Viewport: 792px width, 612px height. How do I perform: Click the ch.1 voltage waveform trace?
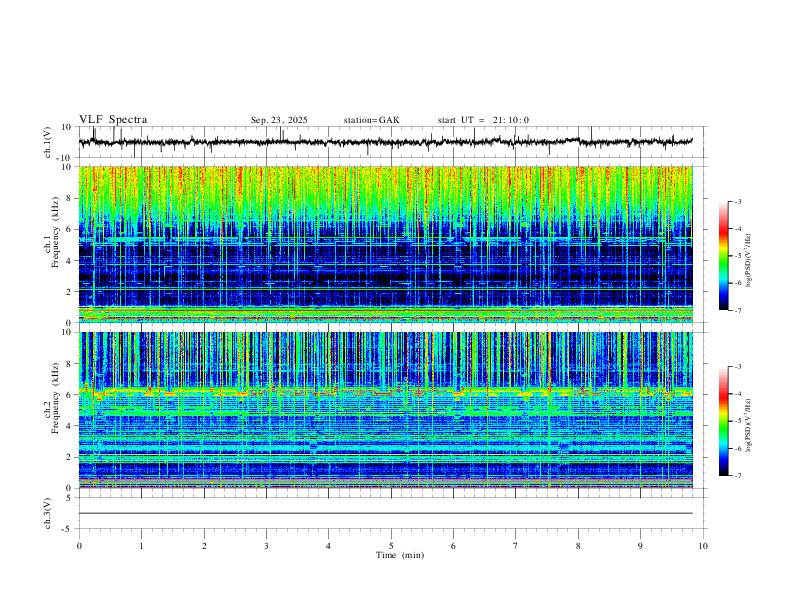click(386, 142)
